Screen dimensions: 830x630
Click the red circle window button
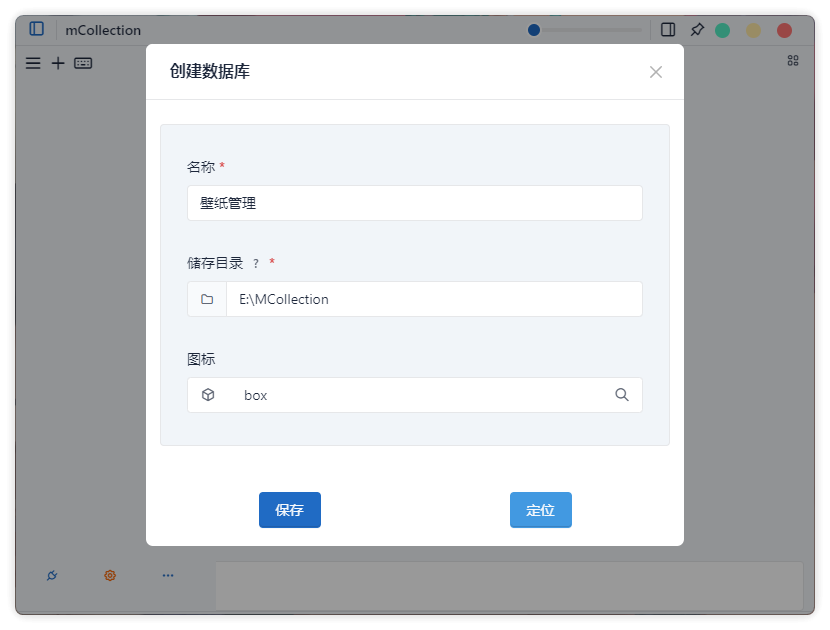[x=784, y=31]
